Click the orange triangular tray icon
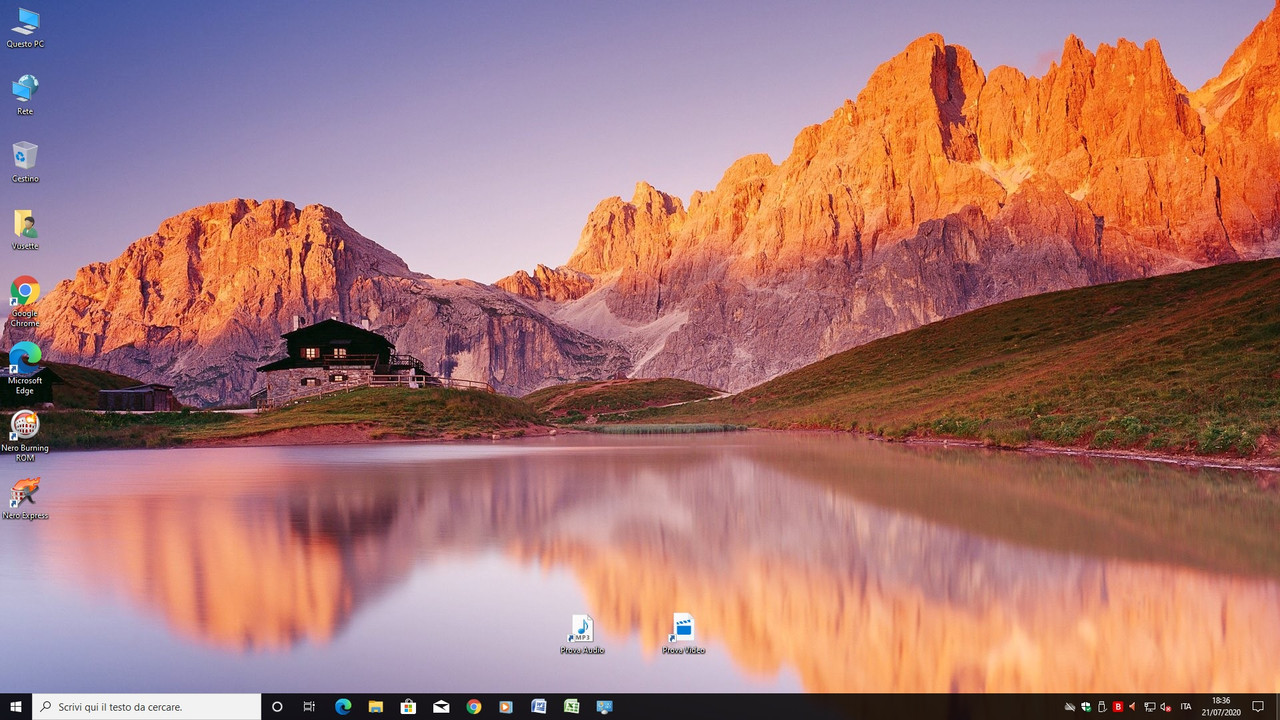This screenshot has width=1280, height=720. [1133, 707]
